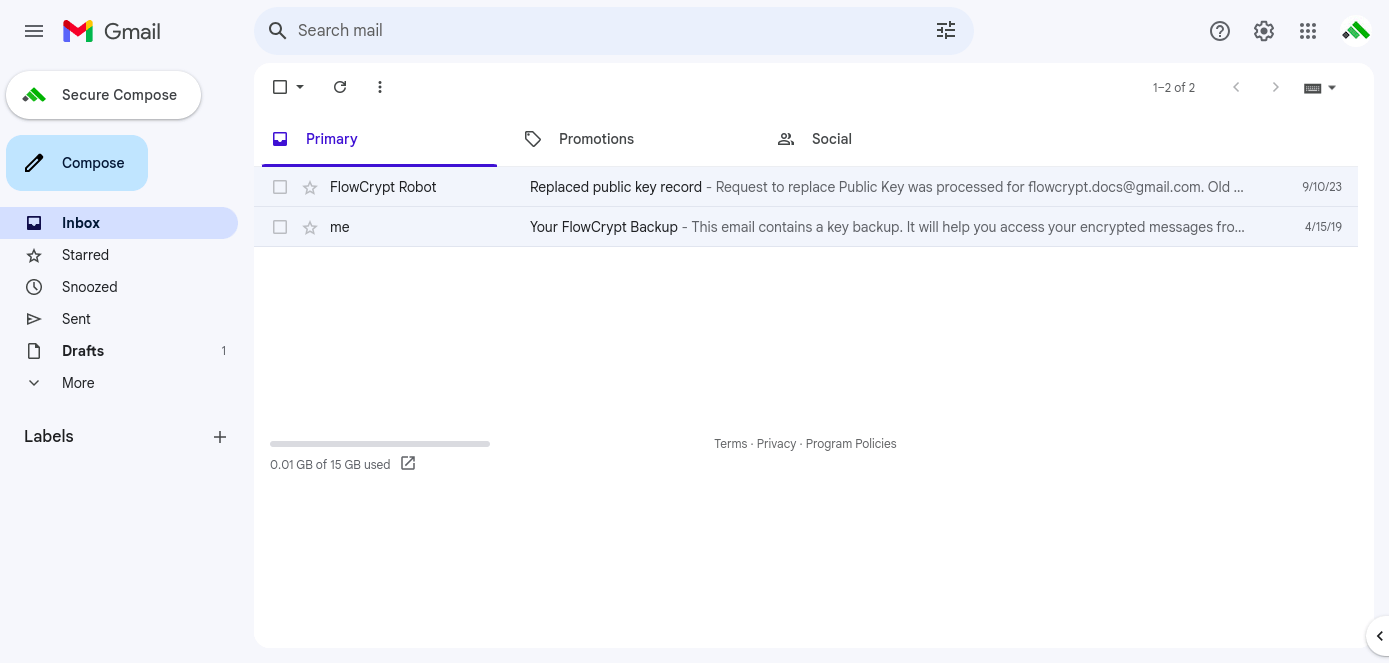Click the Labels heading

point(49,436)
